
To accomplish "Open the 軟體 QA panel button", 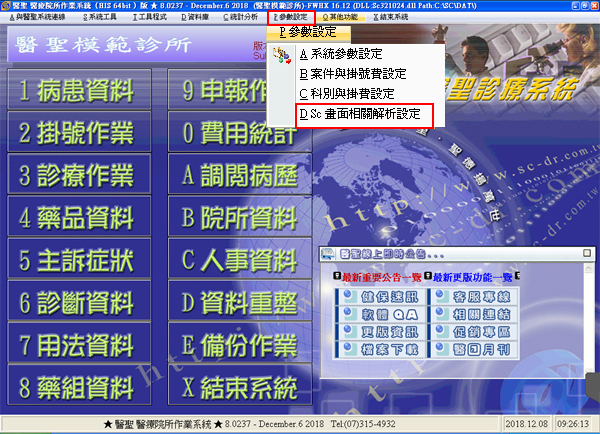I will click(x=378, y=315).
